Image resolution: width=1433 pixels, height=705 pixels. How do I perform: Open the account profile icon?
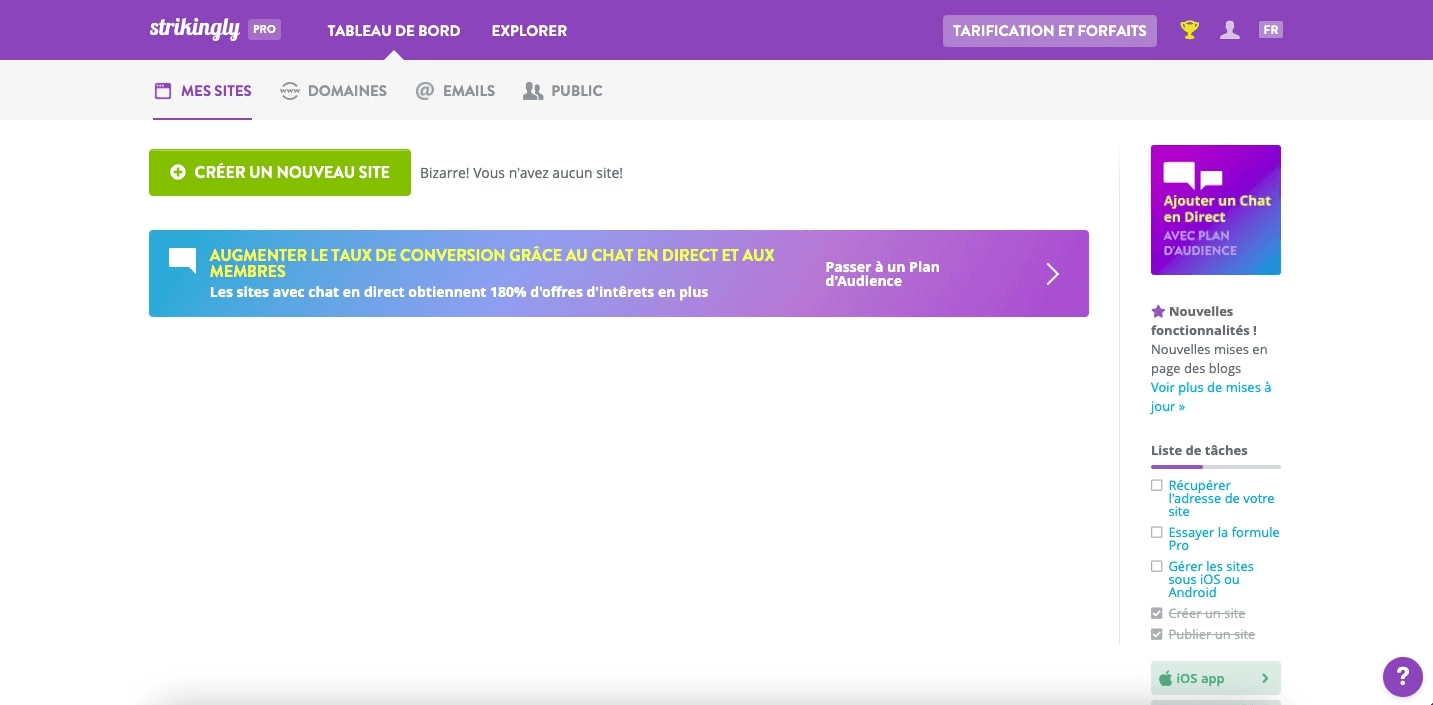pos(1228,30)
